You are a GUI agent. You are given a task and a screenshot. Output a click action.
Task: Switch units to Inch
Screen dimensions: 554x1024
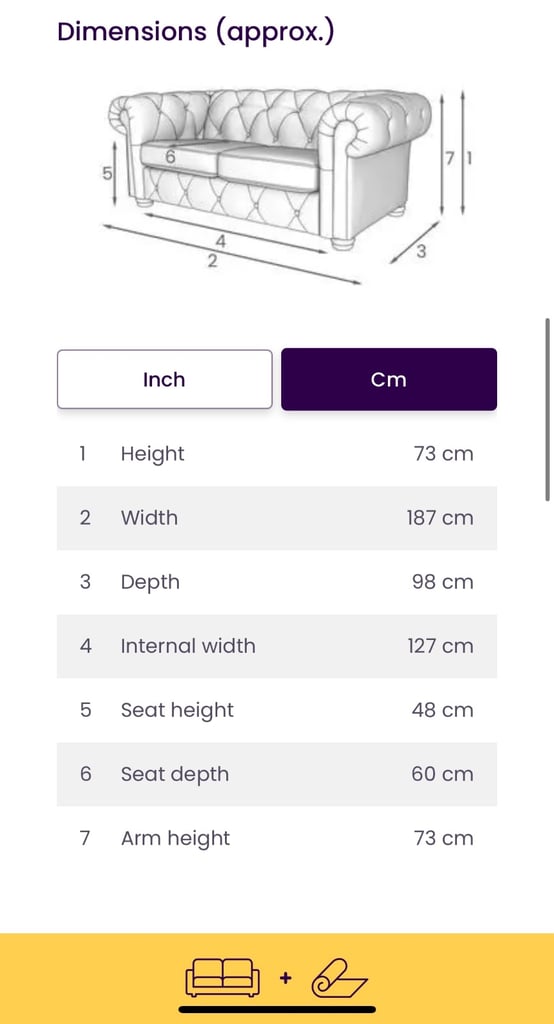165,379
